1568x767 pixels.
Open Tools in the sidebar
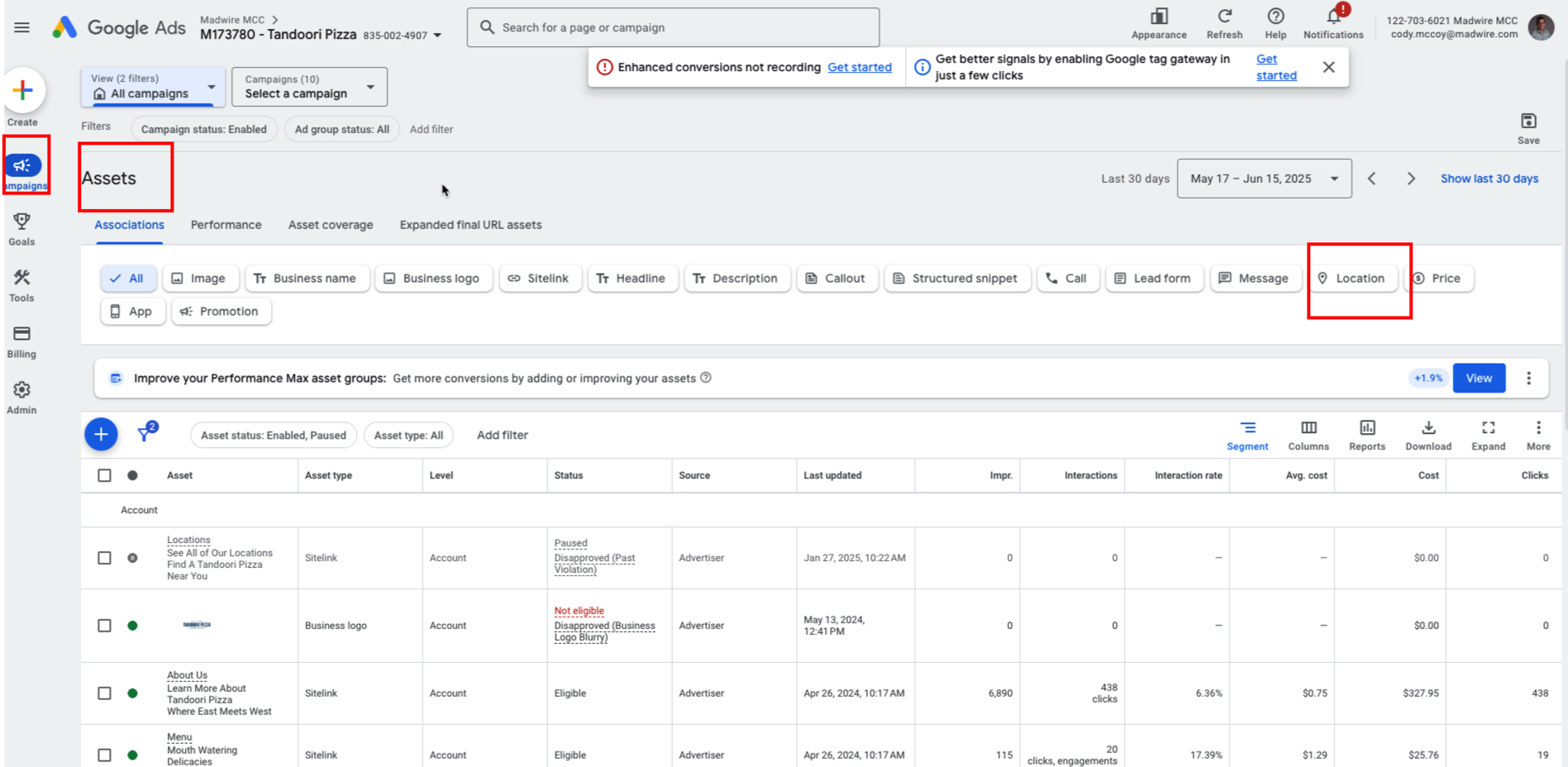click(x=21, y=285)
